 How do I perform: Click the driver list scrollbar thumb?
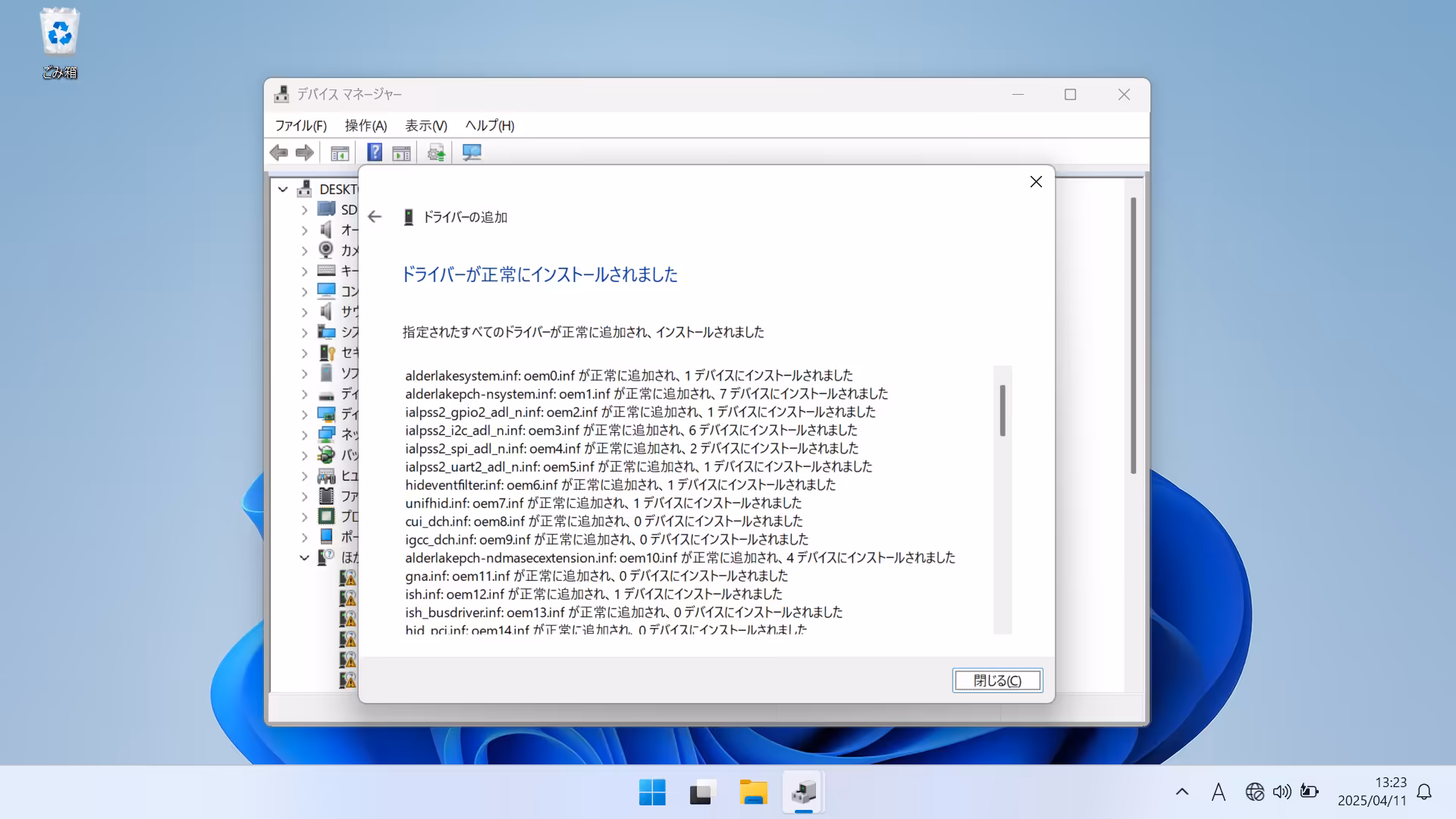click(1003, 410)
